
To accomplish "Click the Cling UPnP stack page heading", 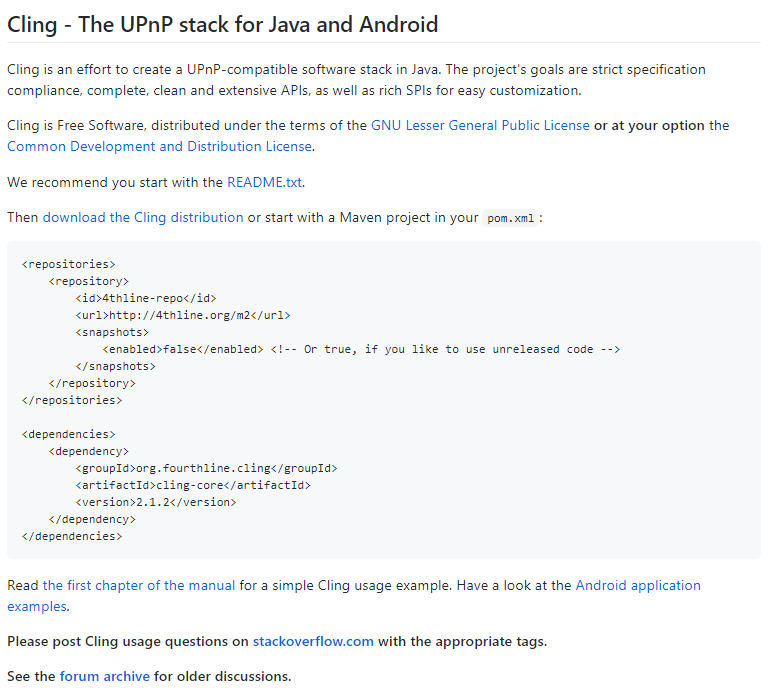I will (223, 25).
